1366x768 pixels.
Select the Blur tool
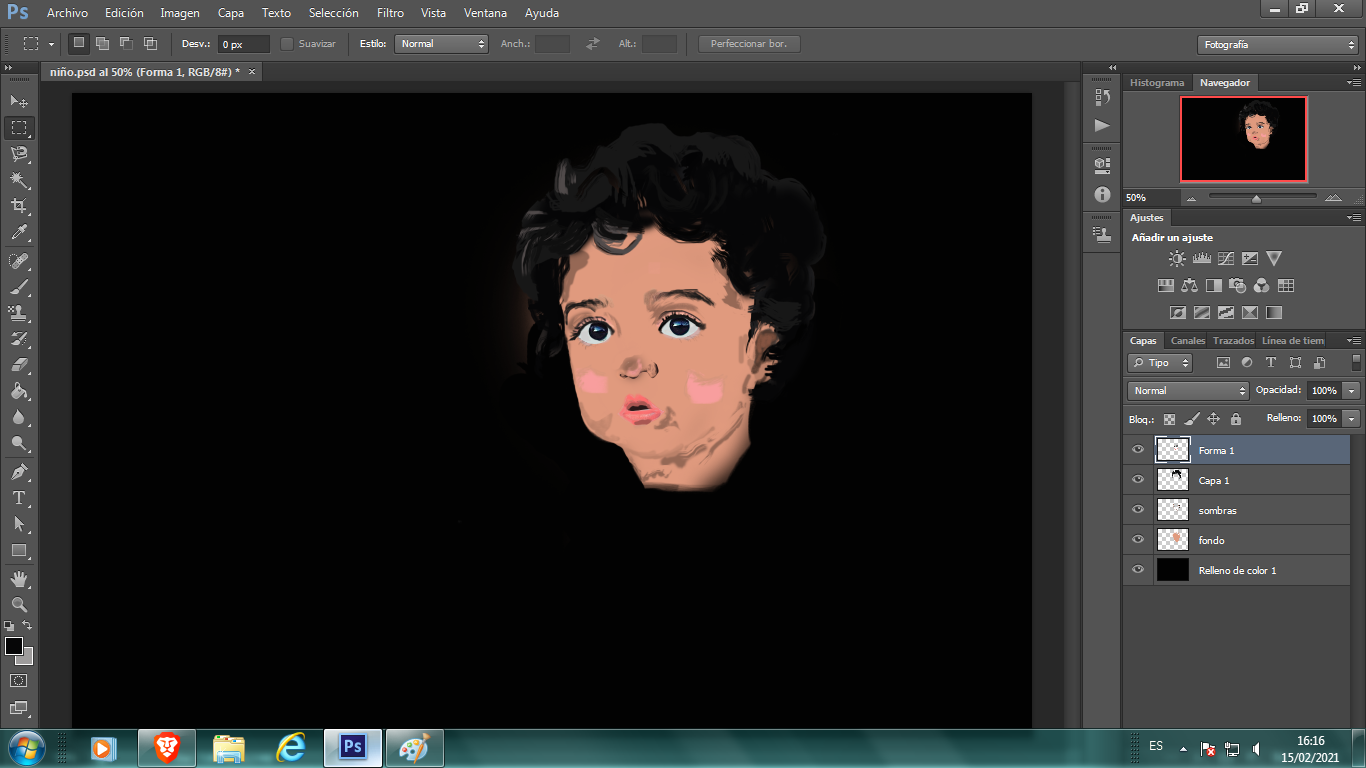(x=19, y=417)
